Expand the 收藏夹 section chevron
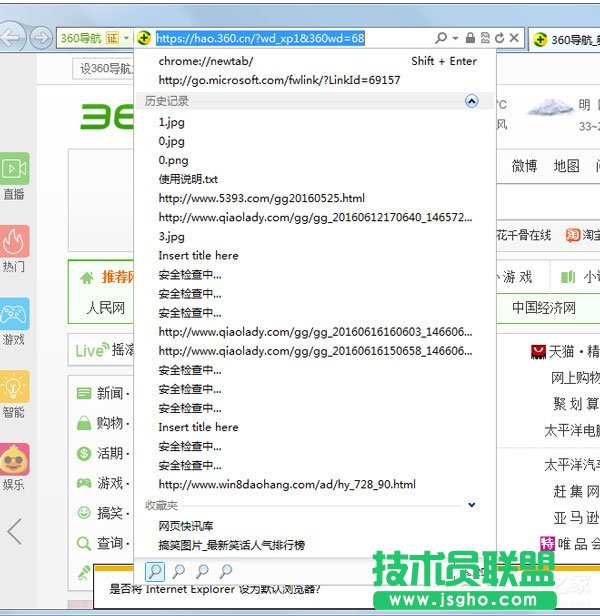The height and width of the screenshot is (616, 600). 472,505
